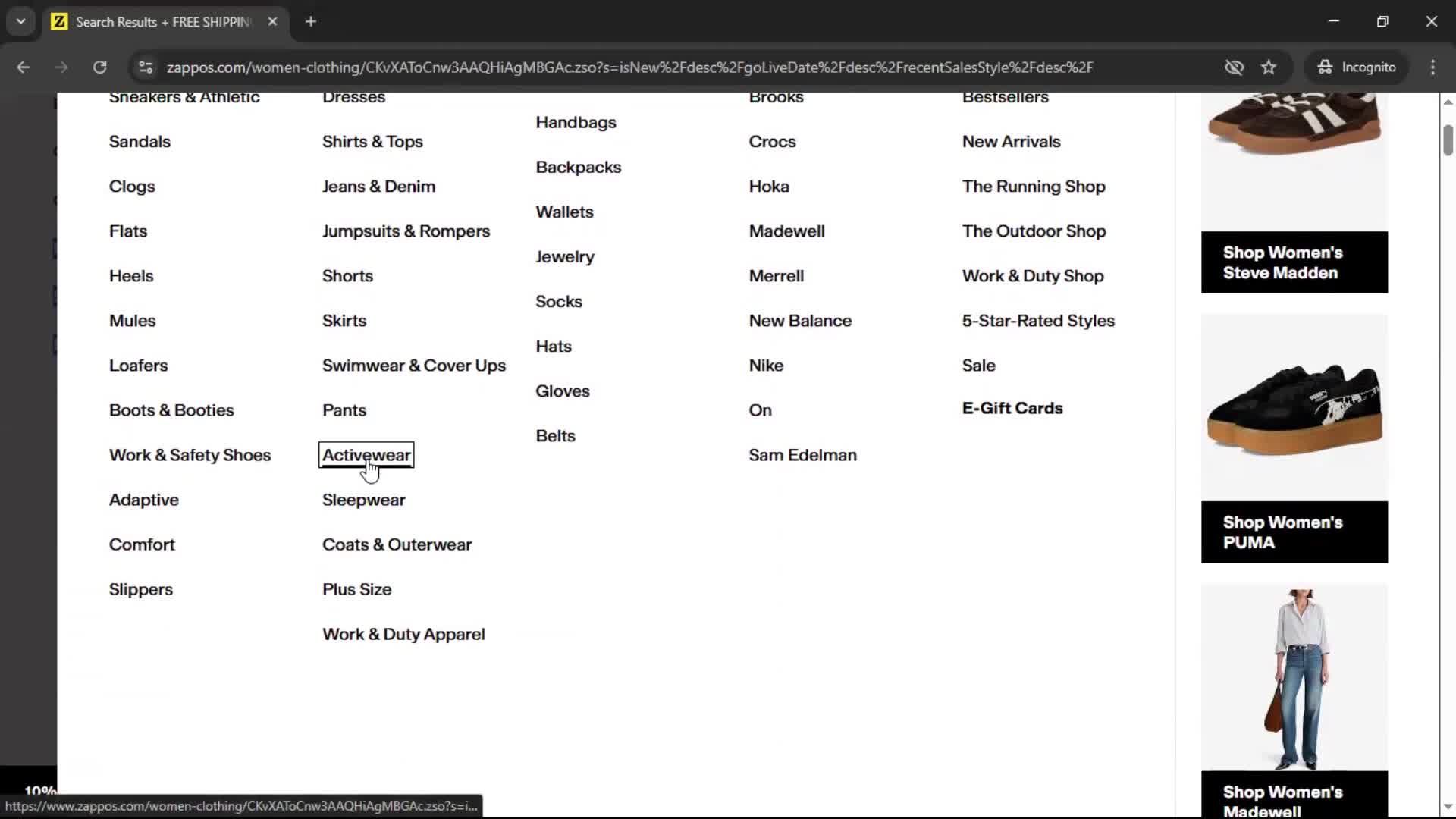Viewport: 1456px width, 819px height.
Task: Browse Handbags category
Action: (576, 122)
